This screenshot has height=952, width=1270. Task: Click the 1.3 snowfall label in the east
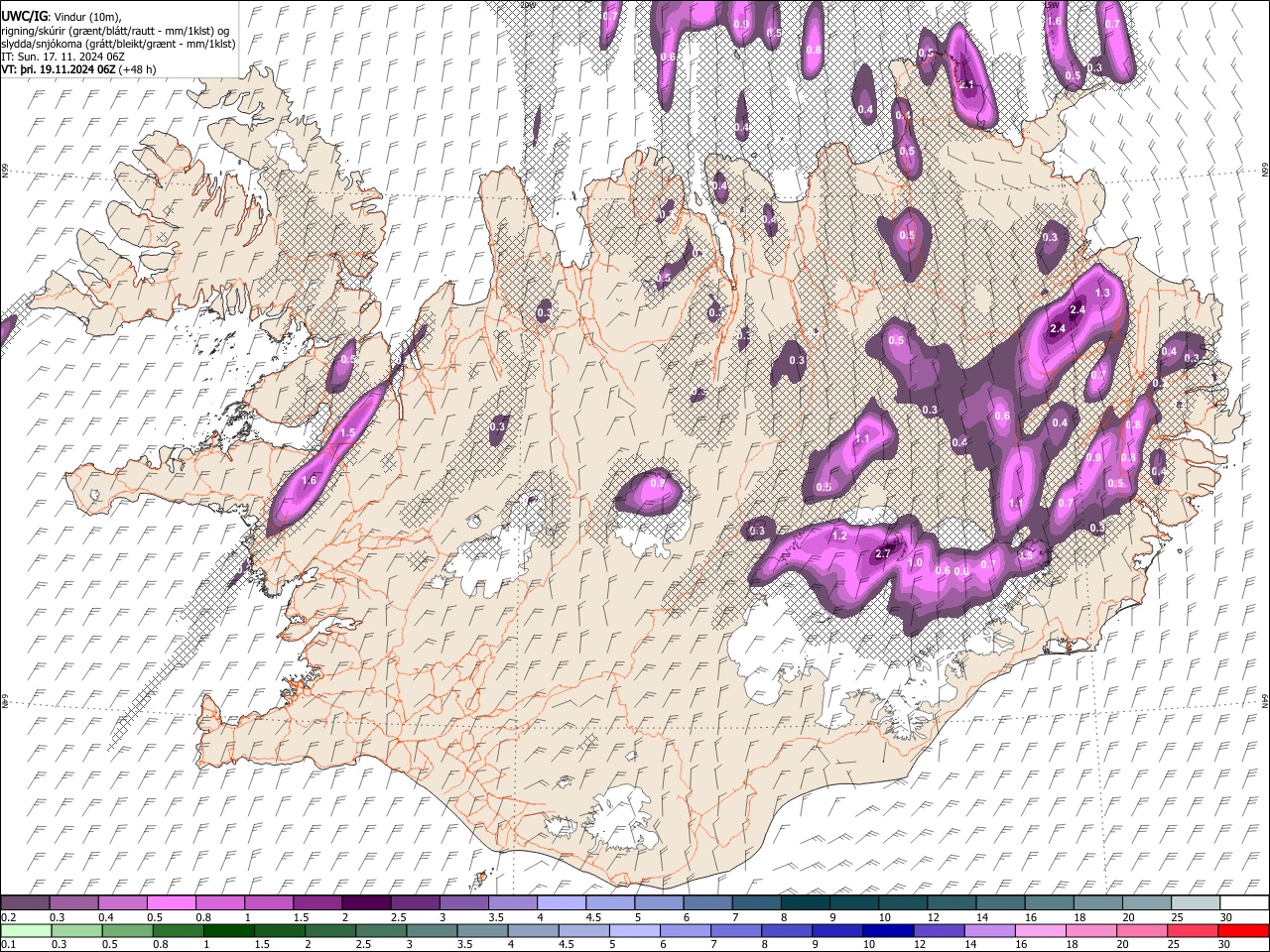click(x=1102, y=294)
